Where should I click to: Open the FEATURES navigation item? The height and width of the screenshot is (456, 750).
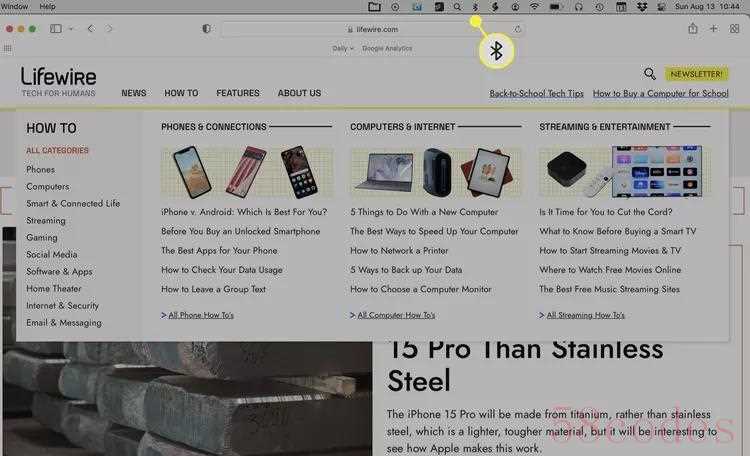(238, 93)
